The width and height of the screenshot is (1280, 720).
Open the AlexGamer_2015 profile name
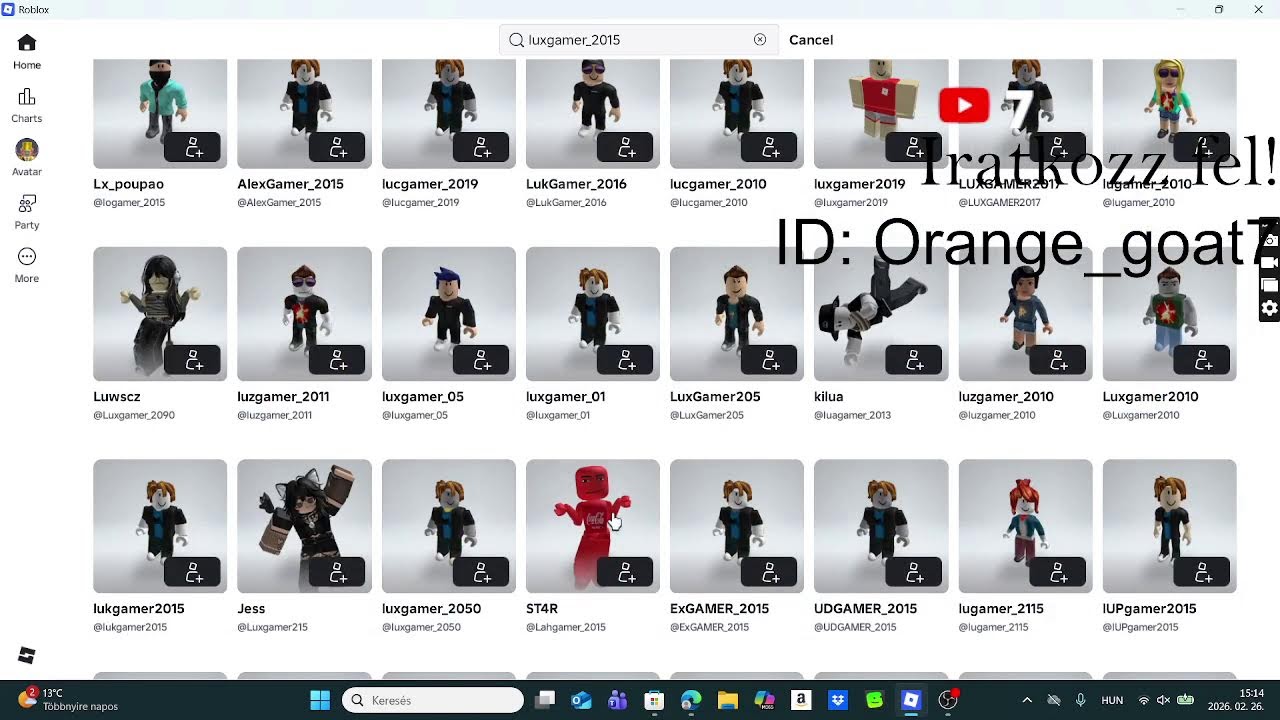point(290,184)
